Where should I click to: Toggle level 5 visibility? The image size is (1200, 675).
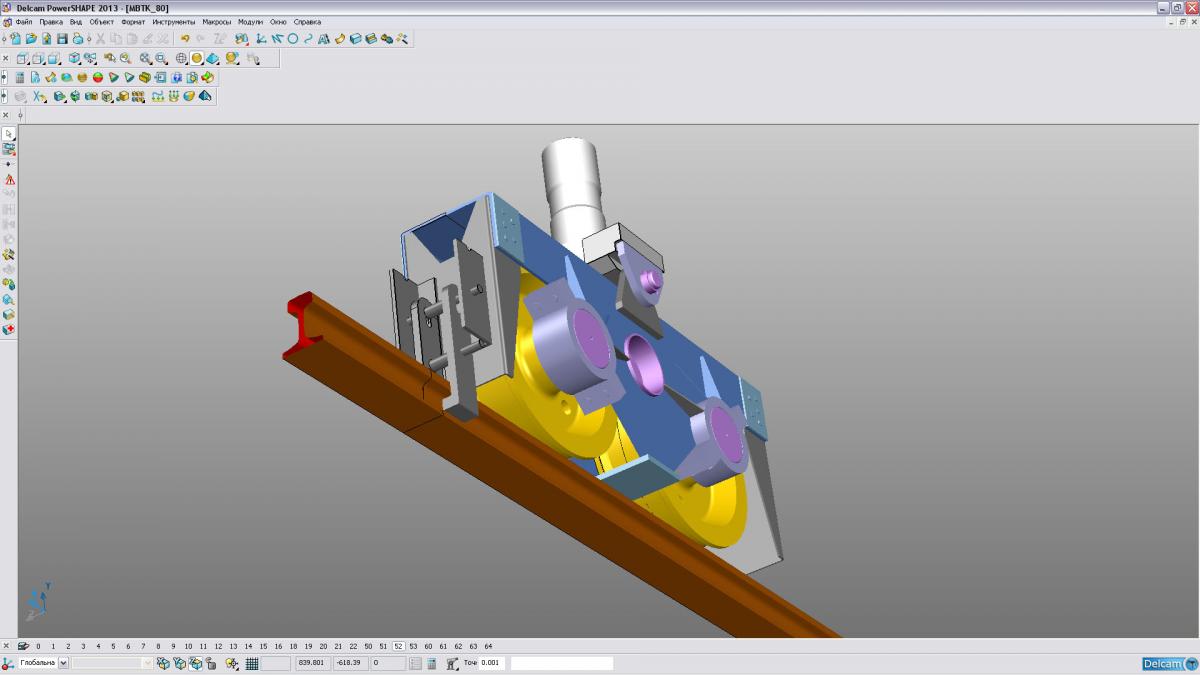(113, 646)
